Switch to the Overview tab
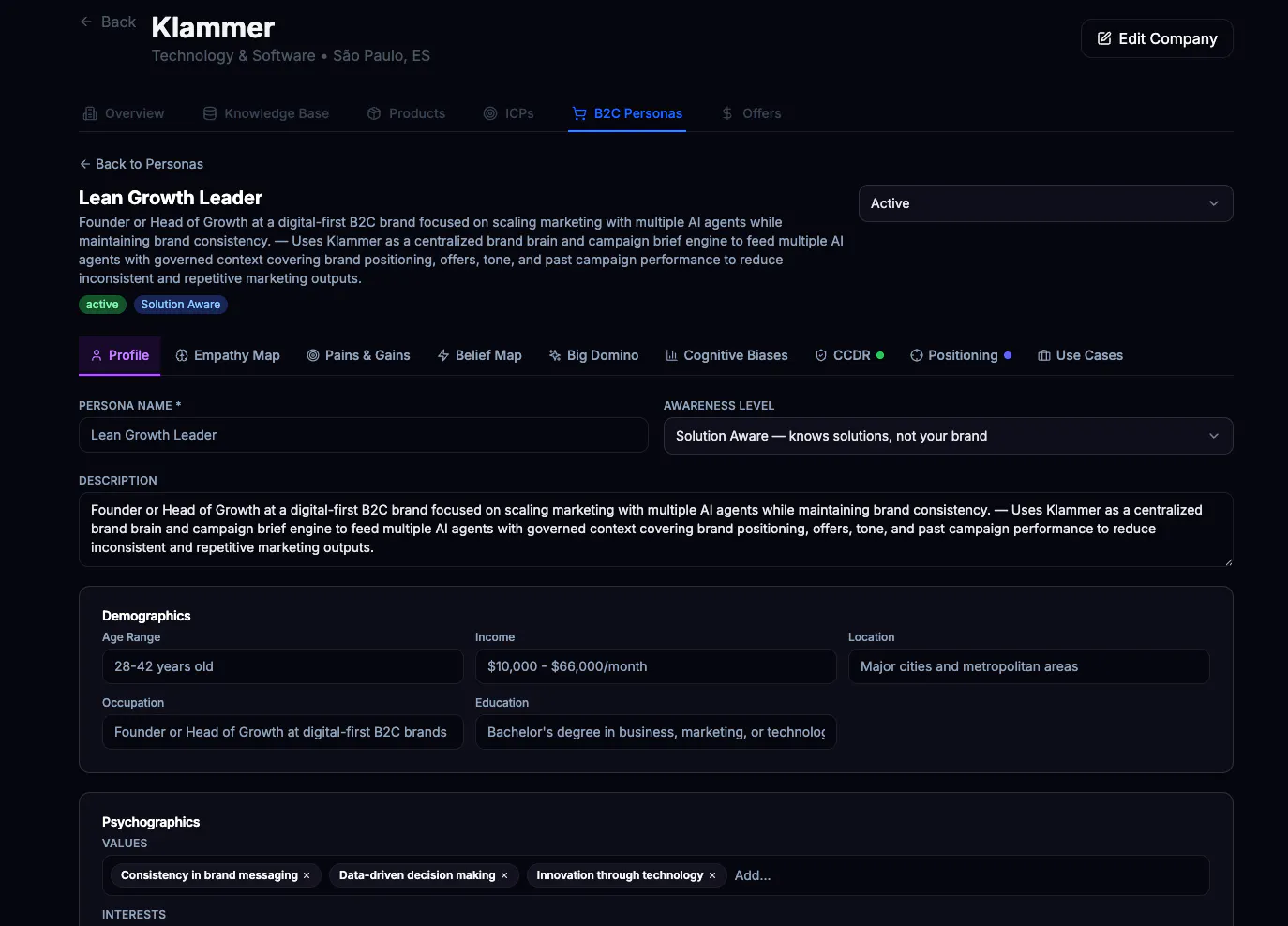Viewport: 1288px width, 926px height. click(x=124, y=113)
